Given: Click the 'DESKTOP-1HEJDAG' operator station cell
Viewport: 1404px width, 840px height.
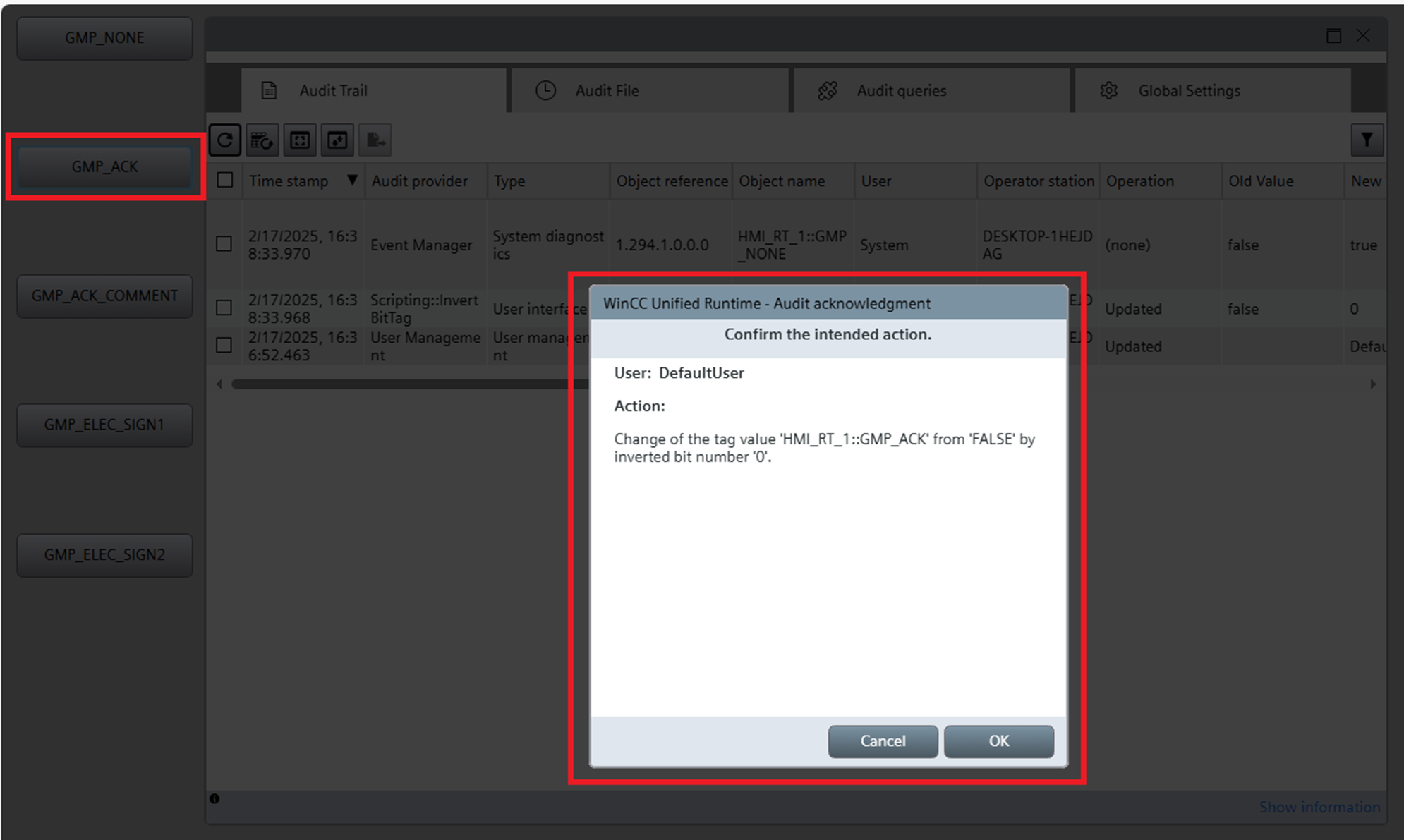Looking at the screenshot, I should (1038, 245).
